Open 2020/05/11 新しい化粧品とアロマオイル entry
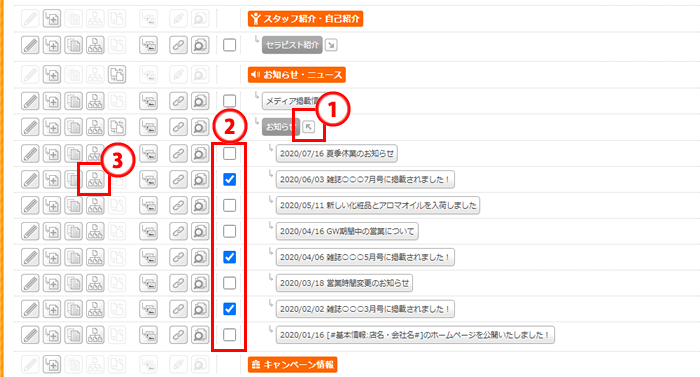Image resolution: width=700 pixels, height=377 pixels. (378, 205)
